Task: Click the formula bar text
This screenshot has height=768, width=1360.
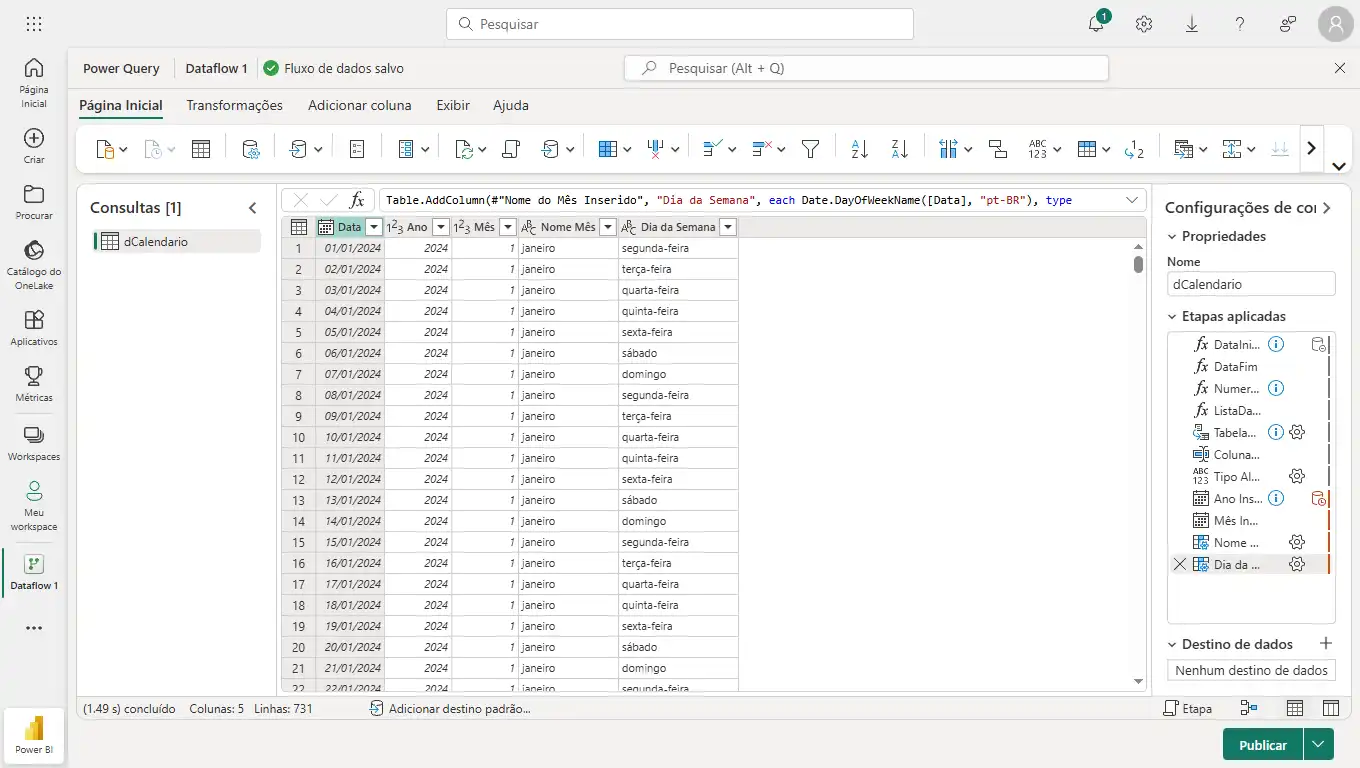Action: 728,200
